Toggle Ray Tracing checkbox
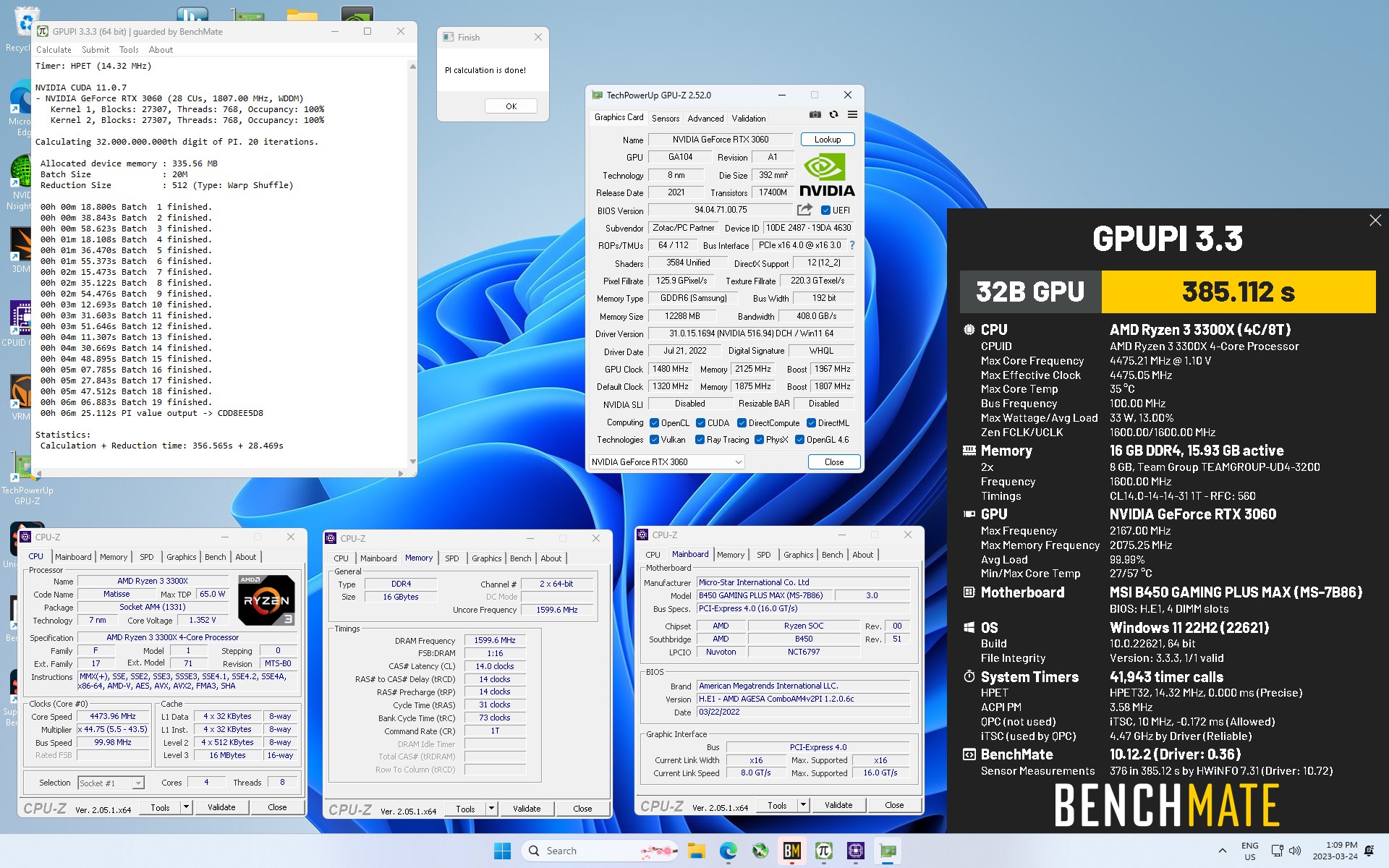This screenshot has height=868, width=1389. tap(700, 440)
